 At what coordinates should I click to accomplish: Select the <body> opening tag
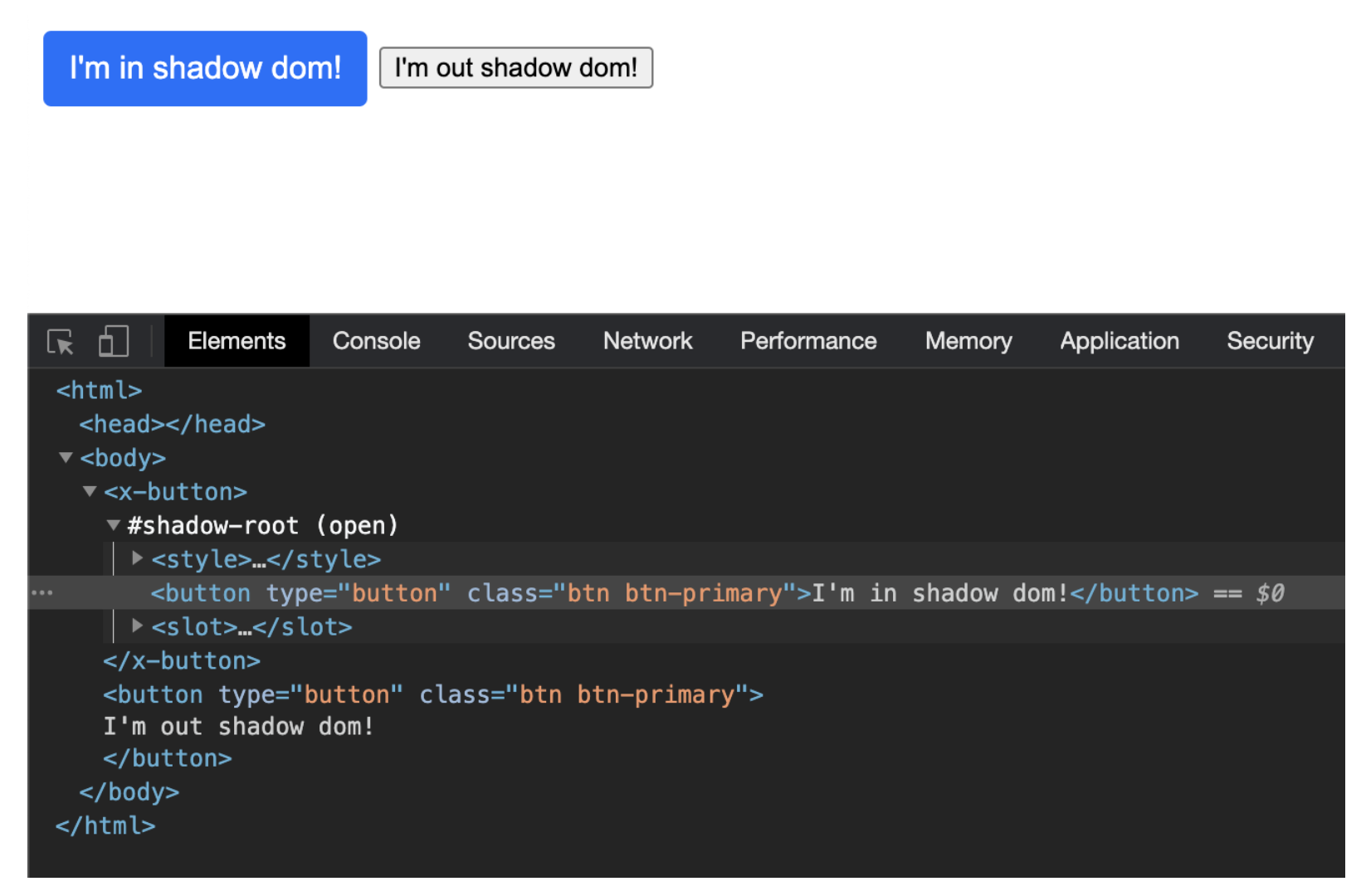tap(123, 458)
